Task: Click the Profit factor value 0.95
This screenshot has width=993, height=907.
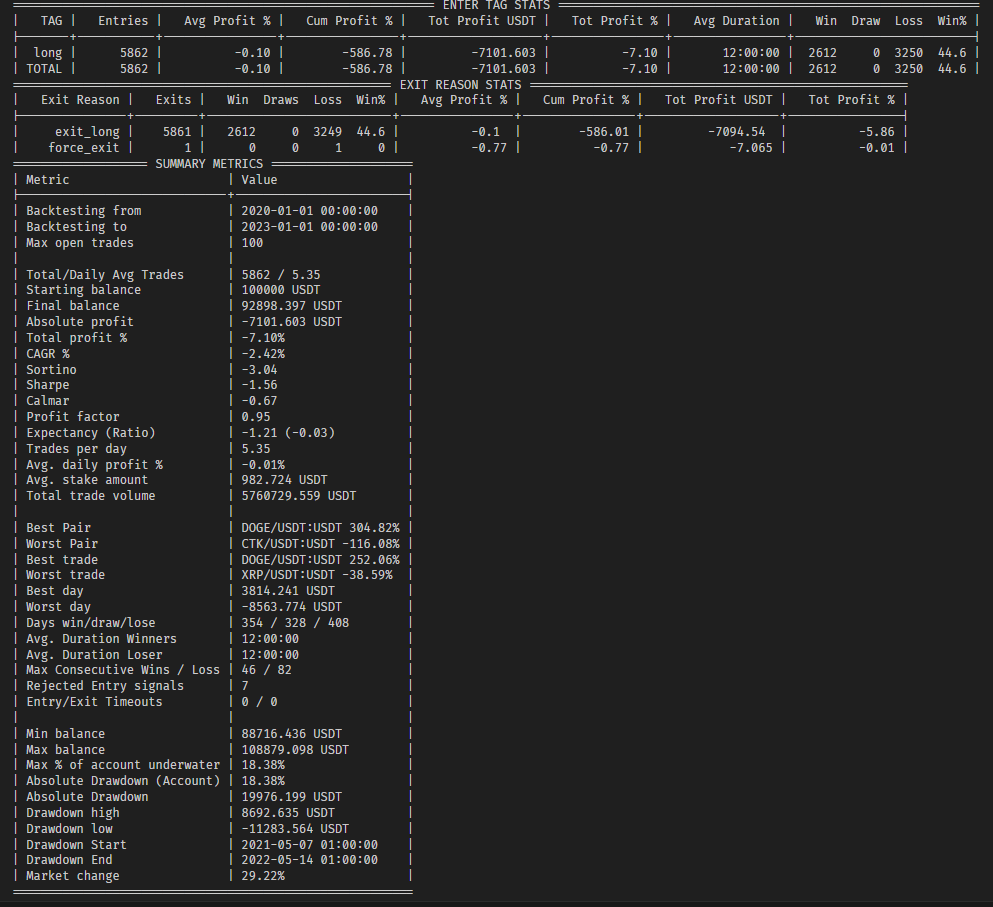Action: pyautogui.click(x=256, y=417)
